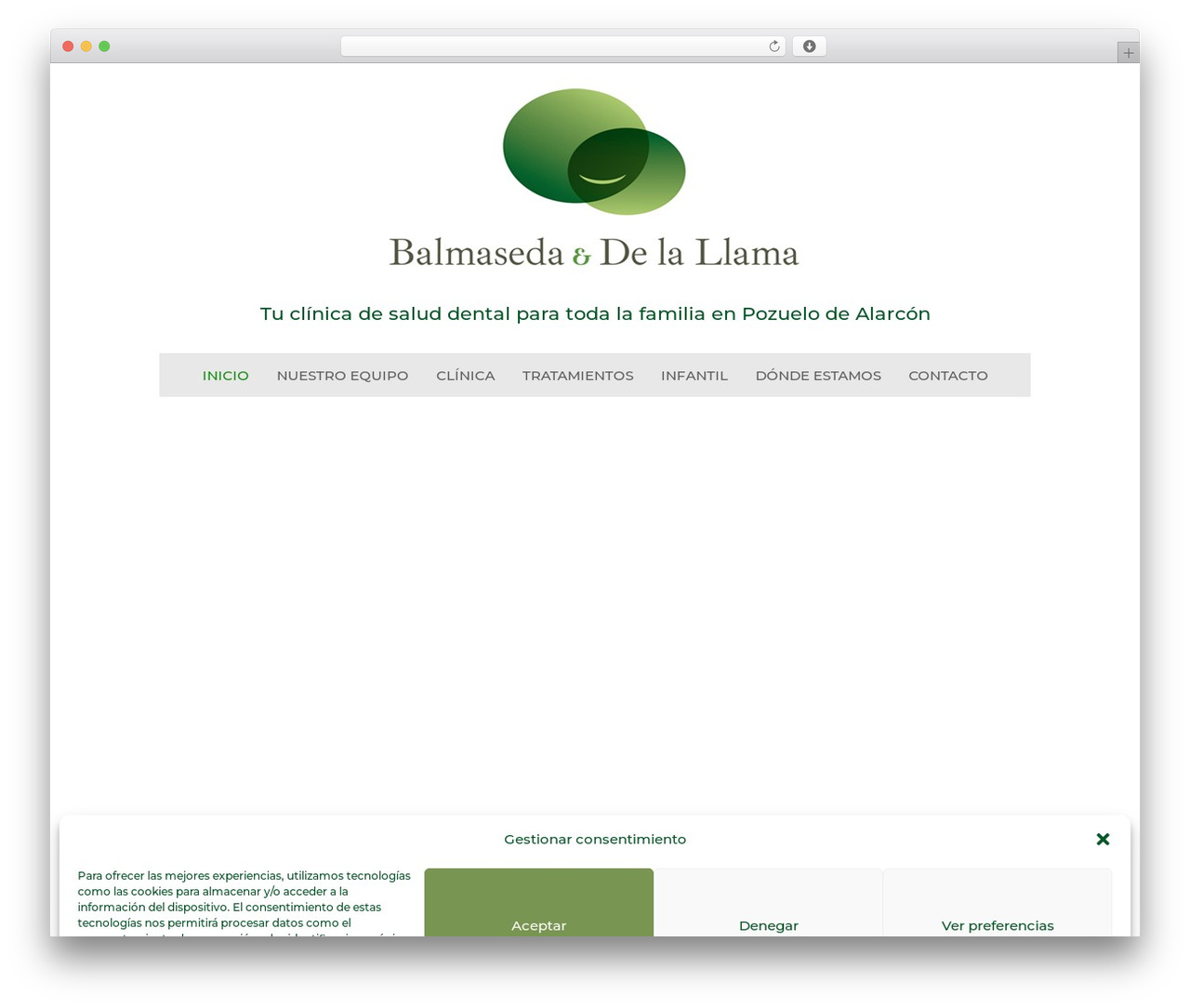Viewport: 1190px width, 1008px height.
Task: Close the consent banner with the X icon
Action: 1103,839
